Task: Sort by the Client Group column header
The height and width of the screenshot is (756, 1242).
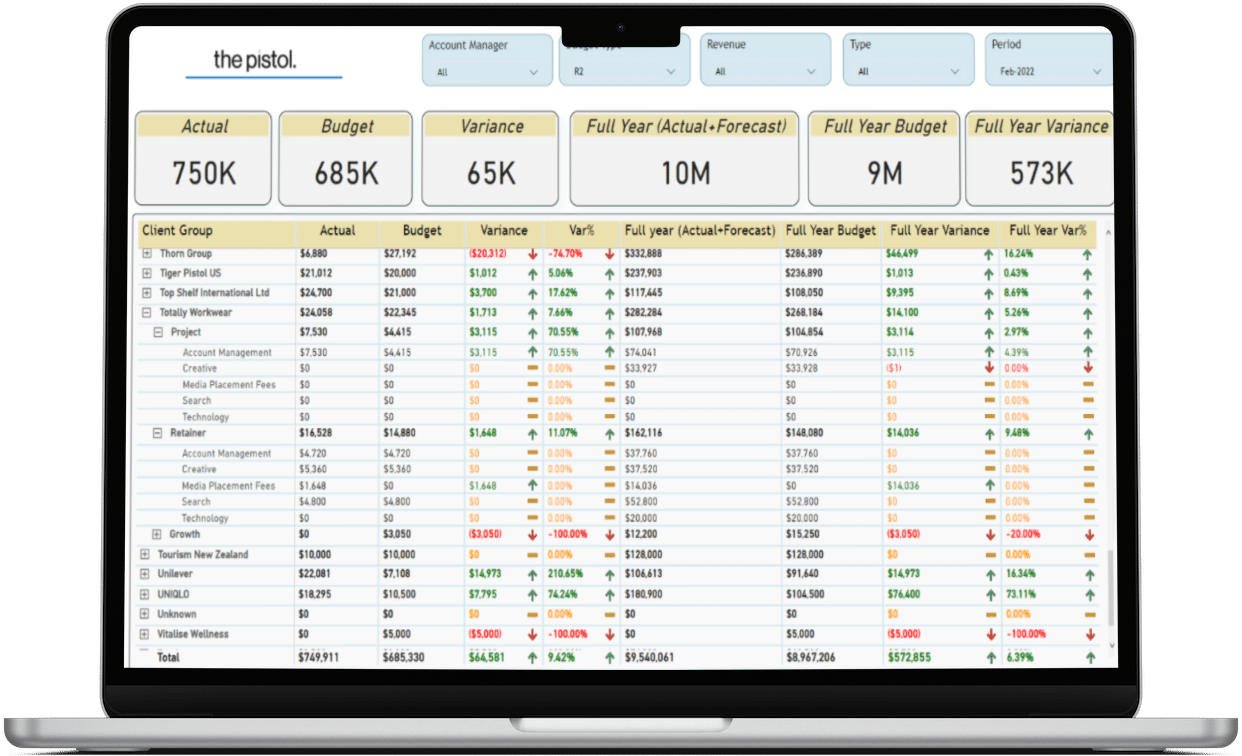Action: coord(177,230)
